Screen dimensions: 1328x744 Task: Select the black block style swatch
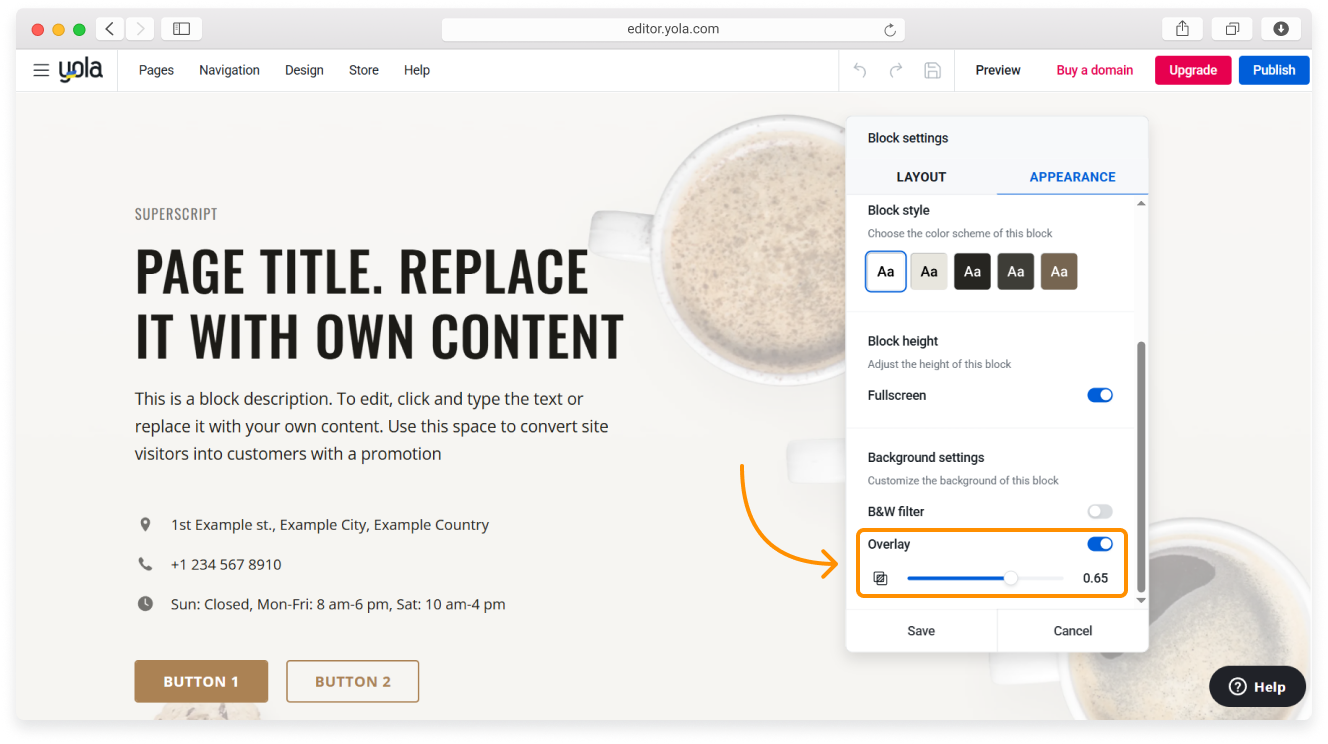(x=972, y=272)
